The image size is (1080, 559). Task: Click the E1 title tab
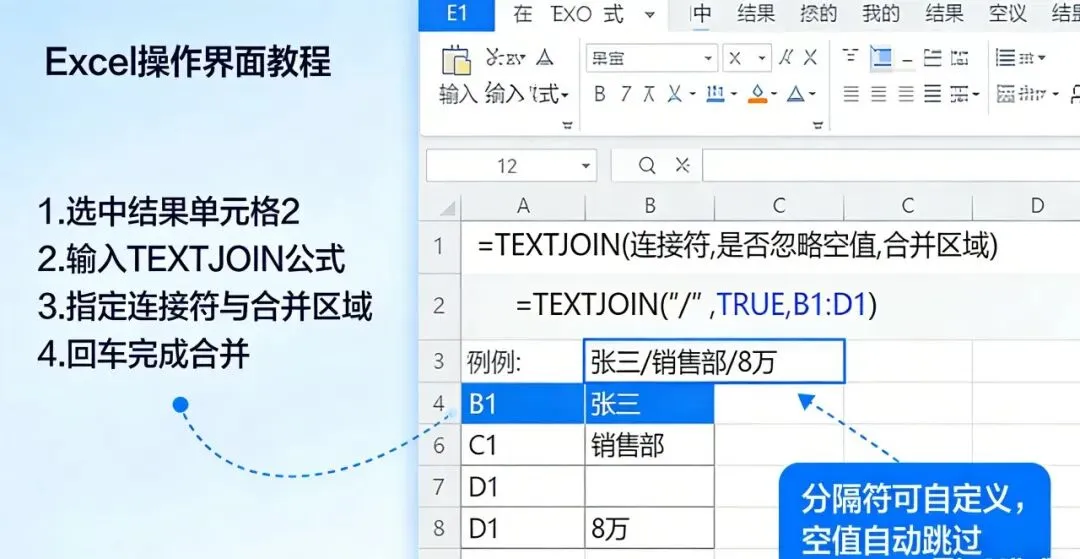(457, 14)
